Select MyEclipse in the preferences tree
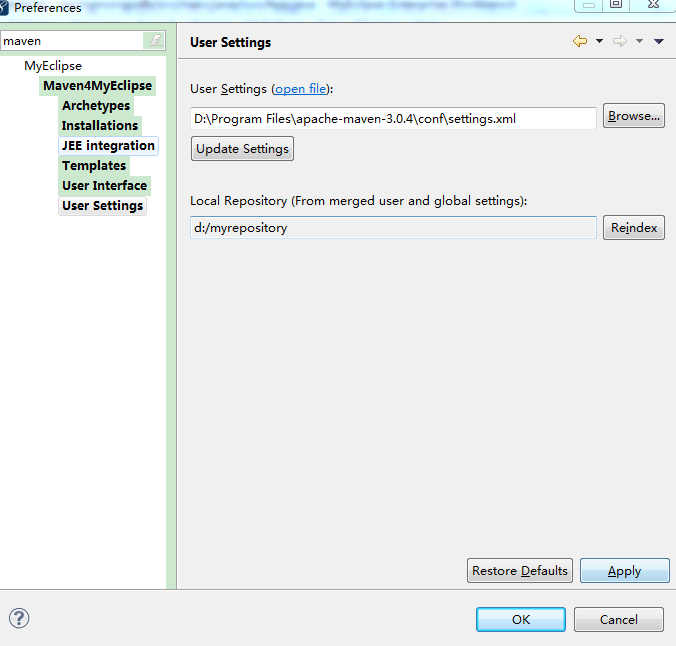Viewport: 676px width, 646px height. click(53, 66)
